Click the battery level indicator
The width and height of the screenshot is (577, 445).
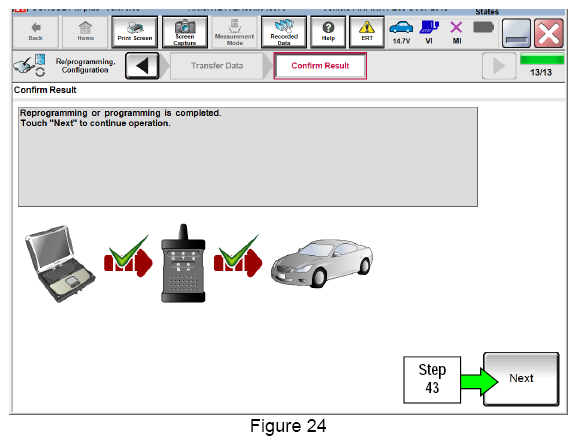coord(483,27)
